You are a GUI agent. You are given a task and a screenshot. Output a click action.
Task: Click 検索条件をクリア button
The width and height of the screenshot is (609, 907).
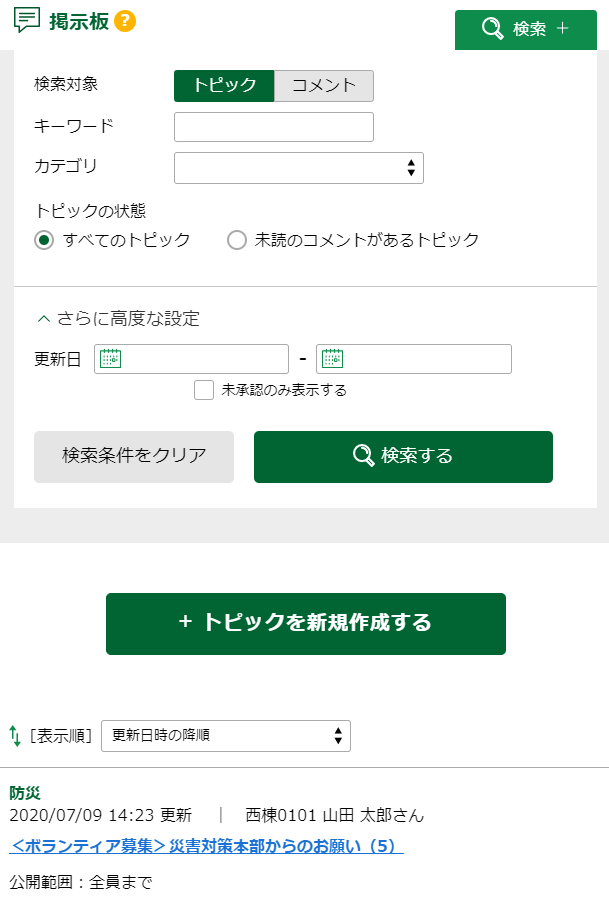(x=134, y=456)
